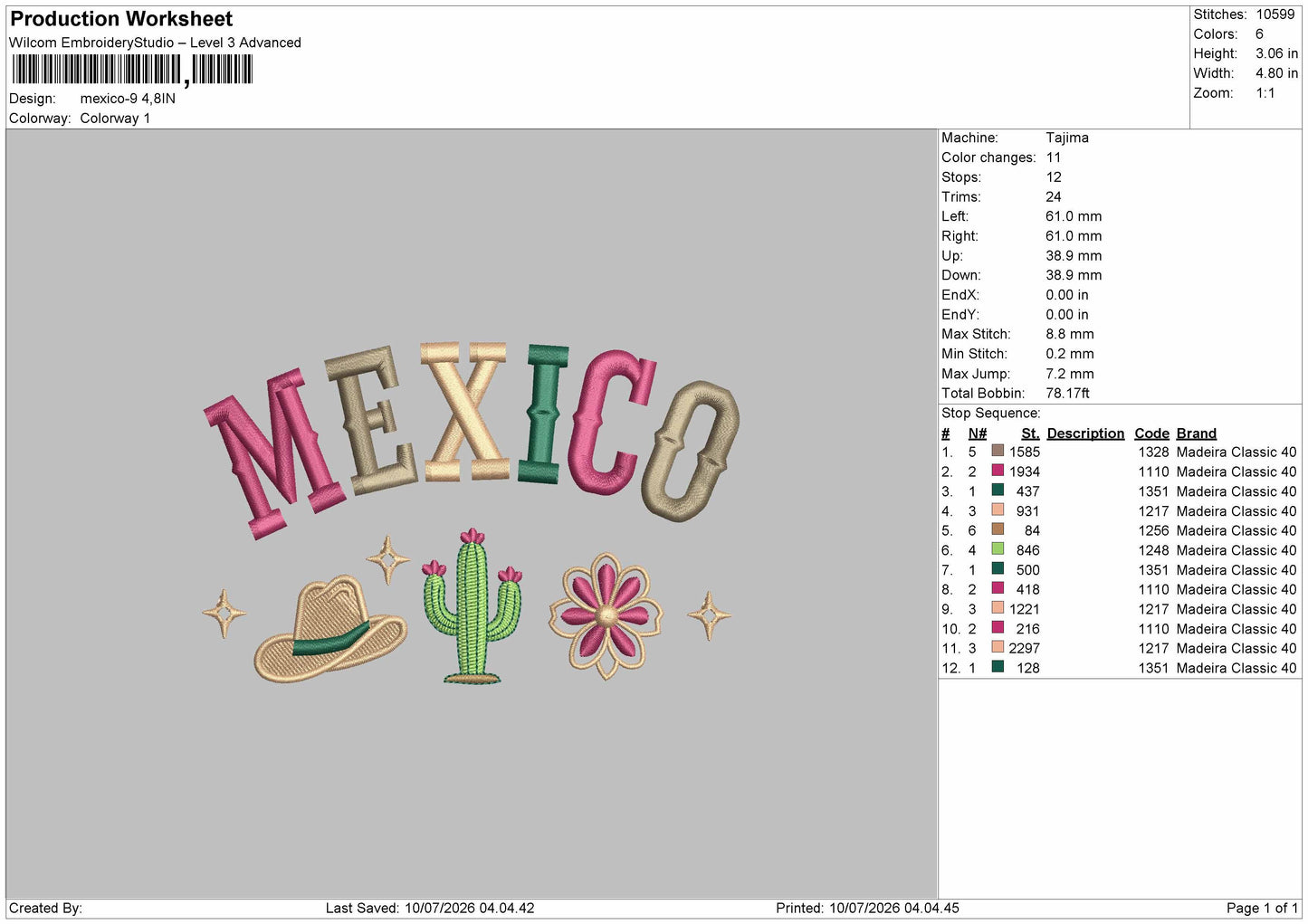
Task: Select the Zoom value "1:1"
Action: coord(1265,93)
